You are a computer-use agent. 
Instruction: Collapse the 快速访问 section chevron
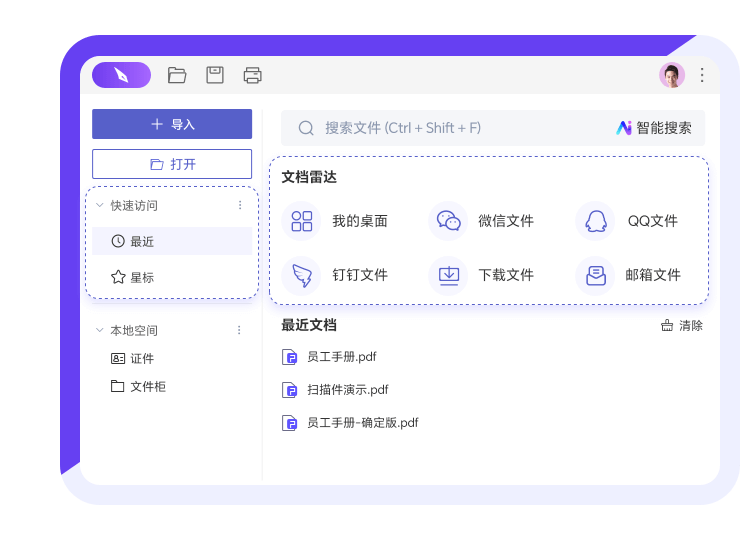[100, 205]
